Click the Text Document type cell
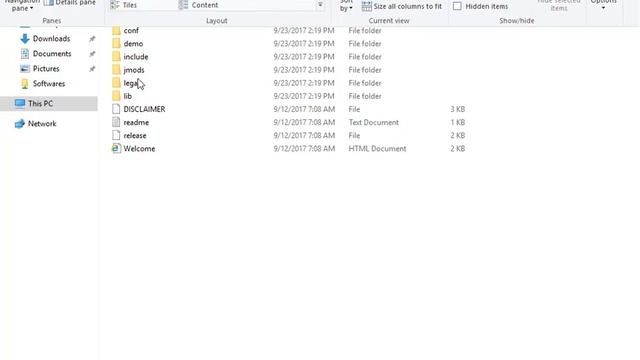The image size is (640, 360). pos(373,122)
